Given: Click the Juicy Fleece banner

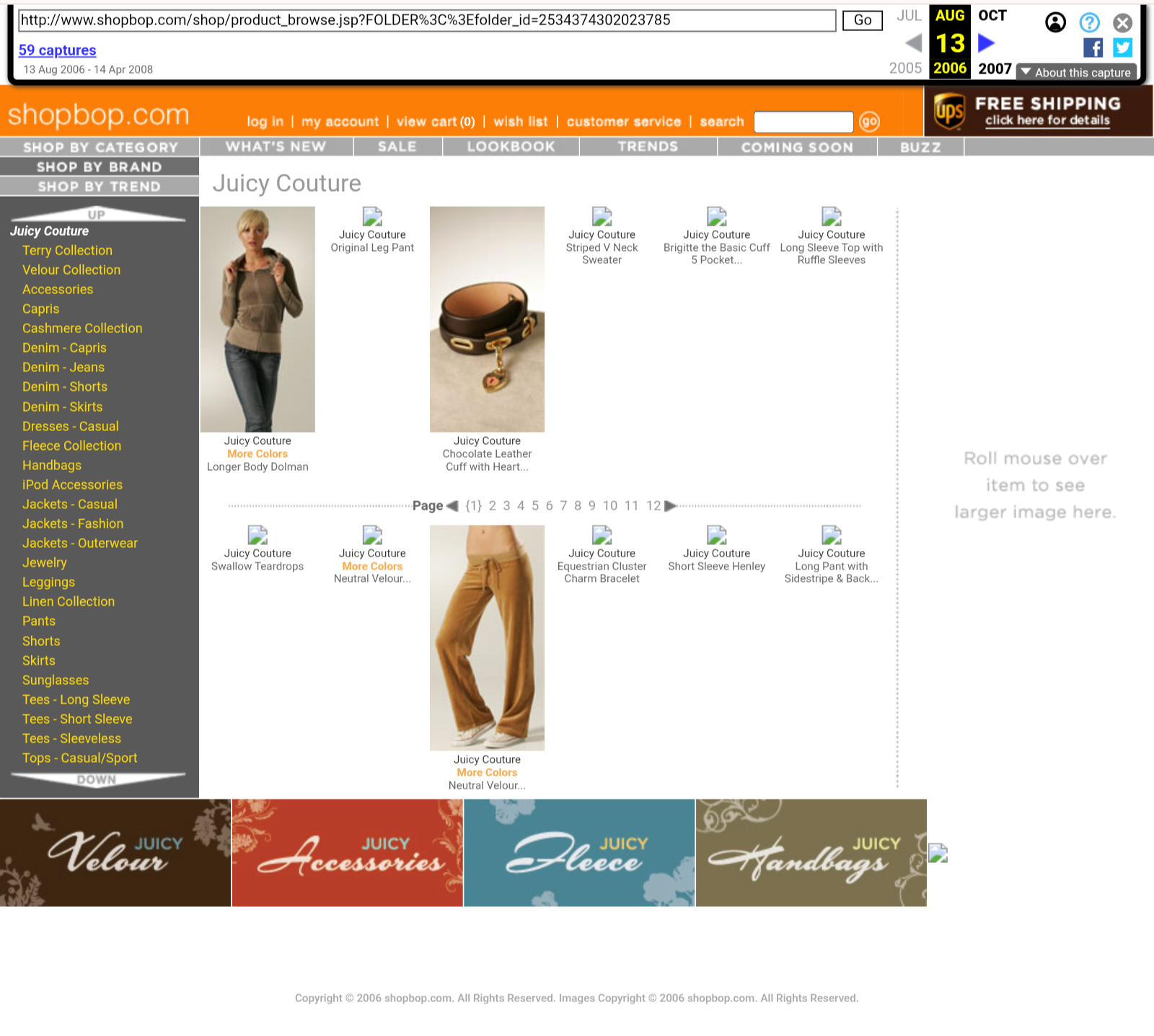Looking at the screenshot, I should [579, 853].
